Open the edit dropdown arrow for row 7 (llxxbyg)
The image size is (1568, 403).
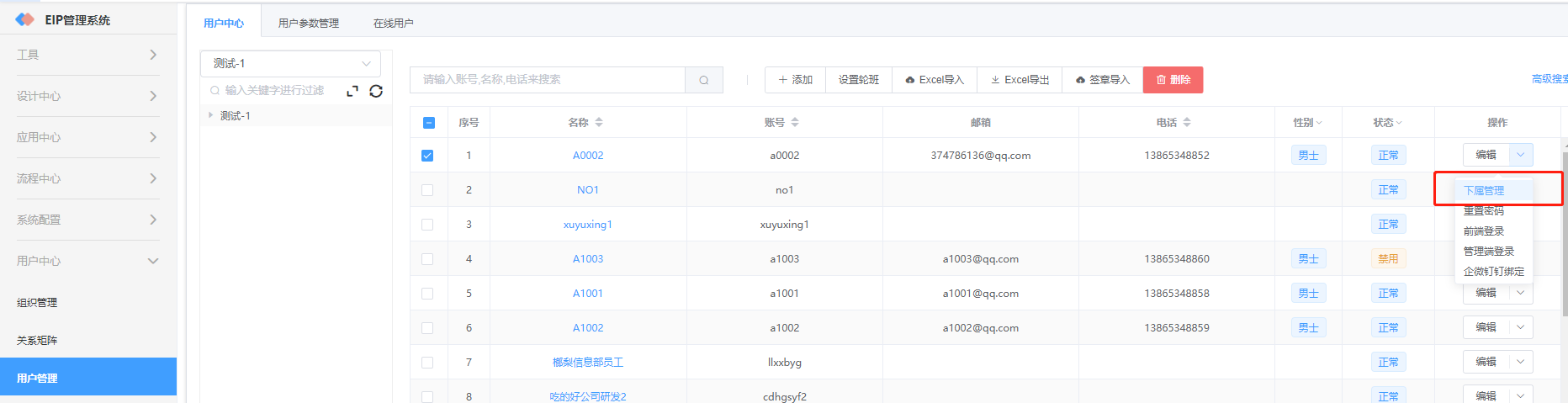coord(1521,362)
